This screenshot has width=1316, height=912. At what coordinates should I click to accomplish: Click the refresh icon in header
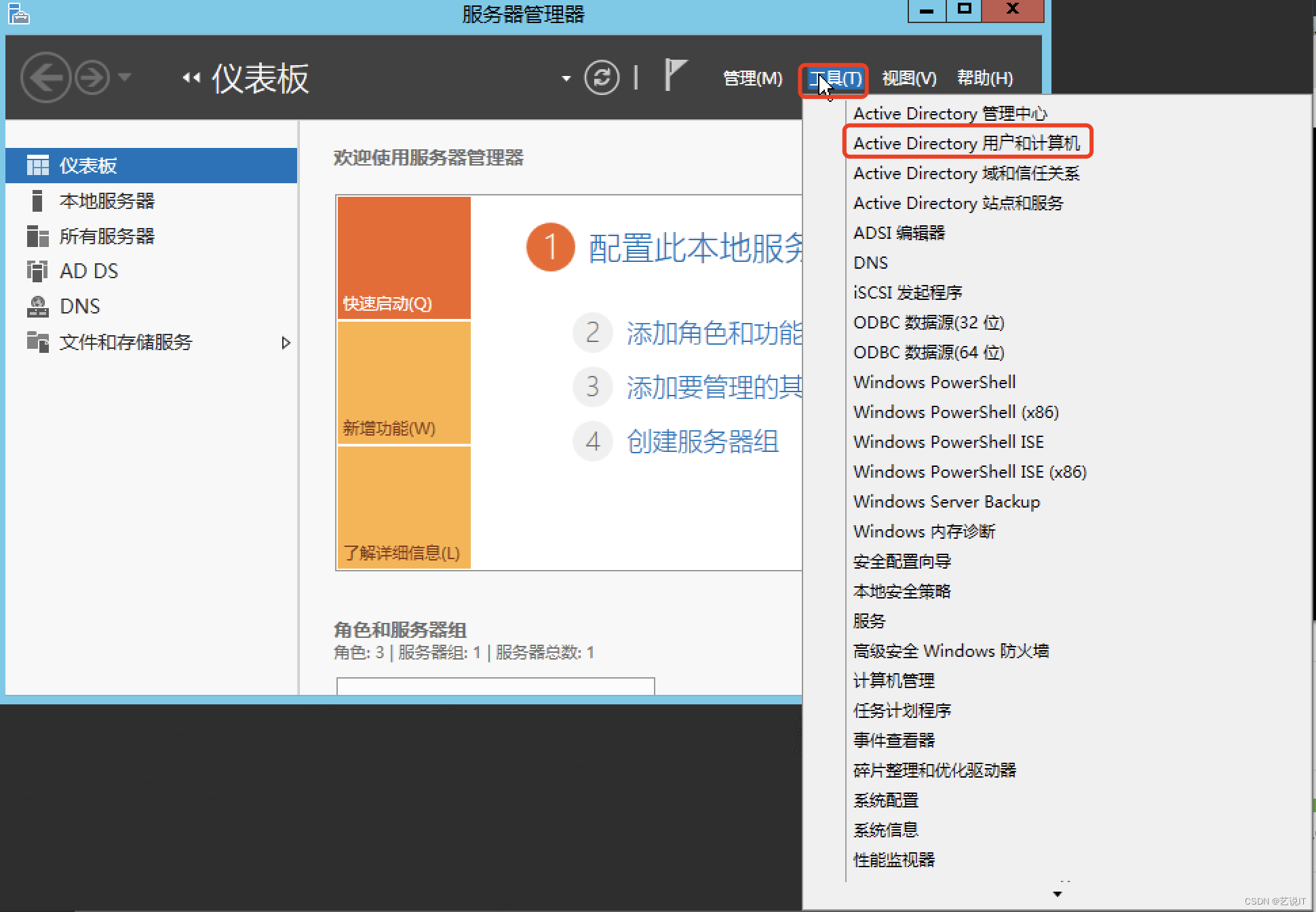[x=602, y=77]
